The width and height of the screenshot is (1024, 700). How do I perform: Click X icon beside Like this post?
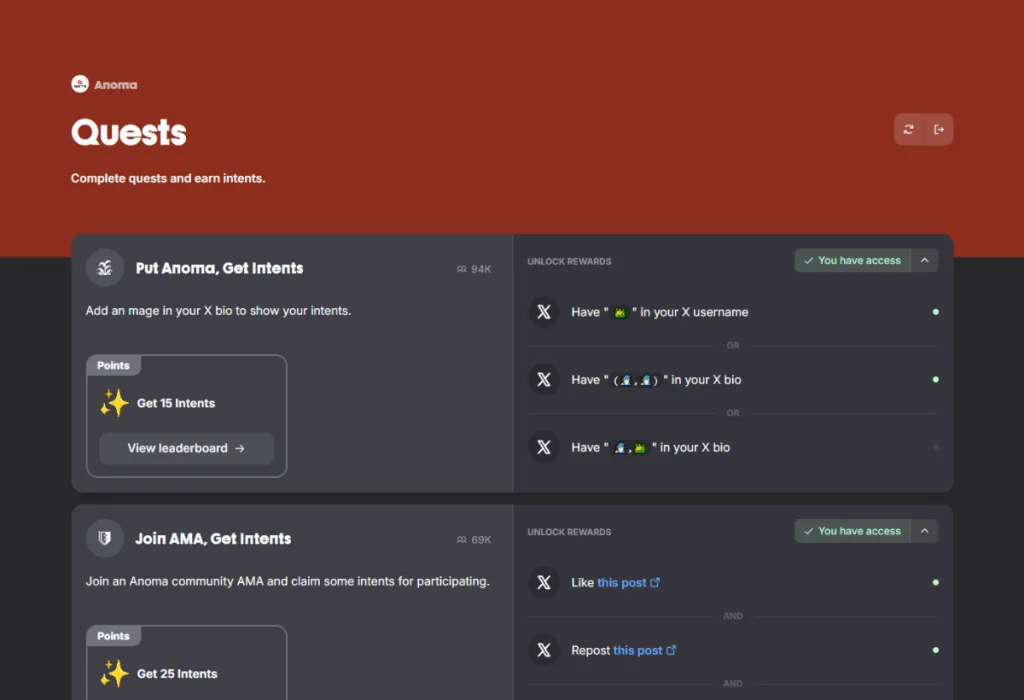coord(544,582)
